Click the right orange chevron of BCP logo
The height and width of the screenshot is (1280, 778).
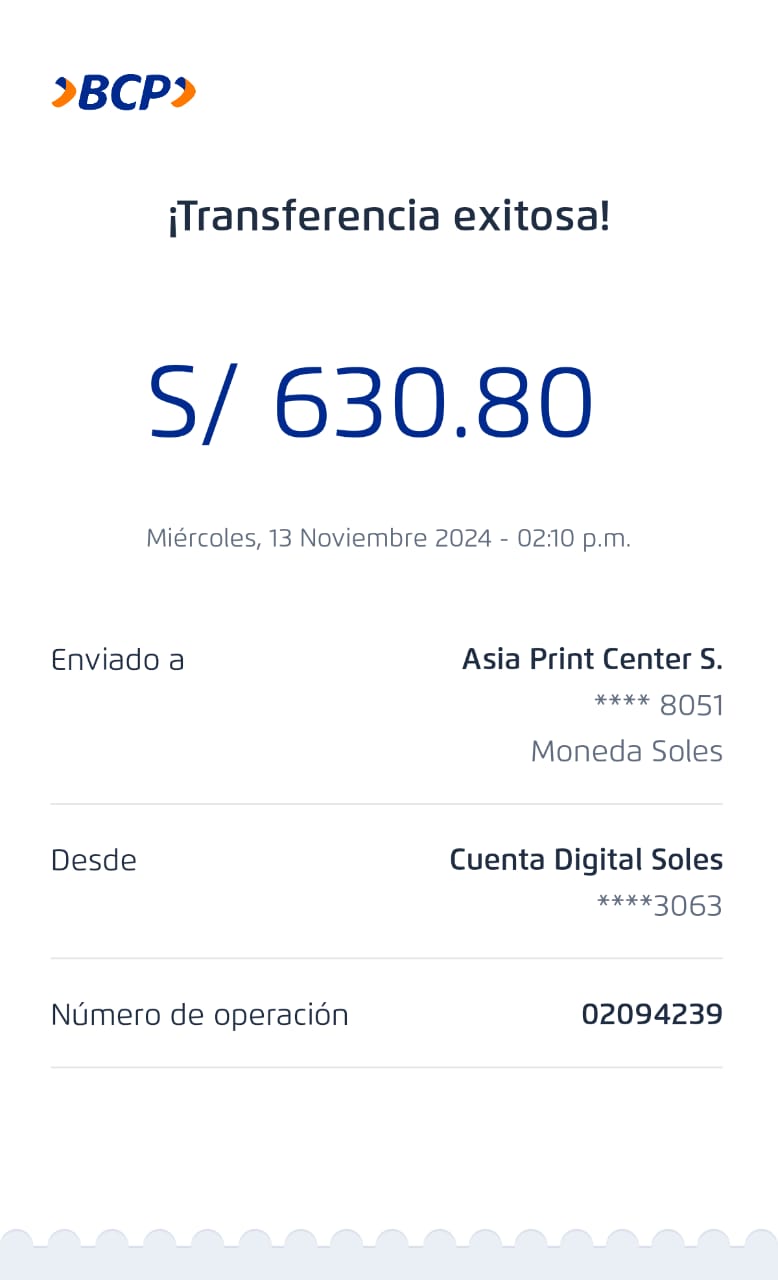click(x=183, y=93)
